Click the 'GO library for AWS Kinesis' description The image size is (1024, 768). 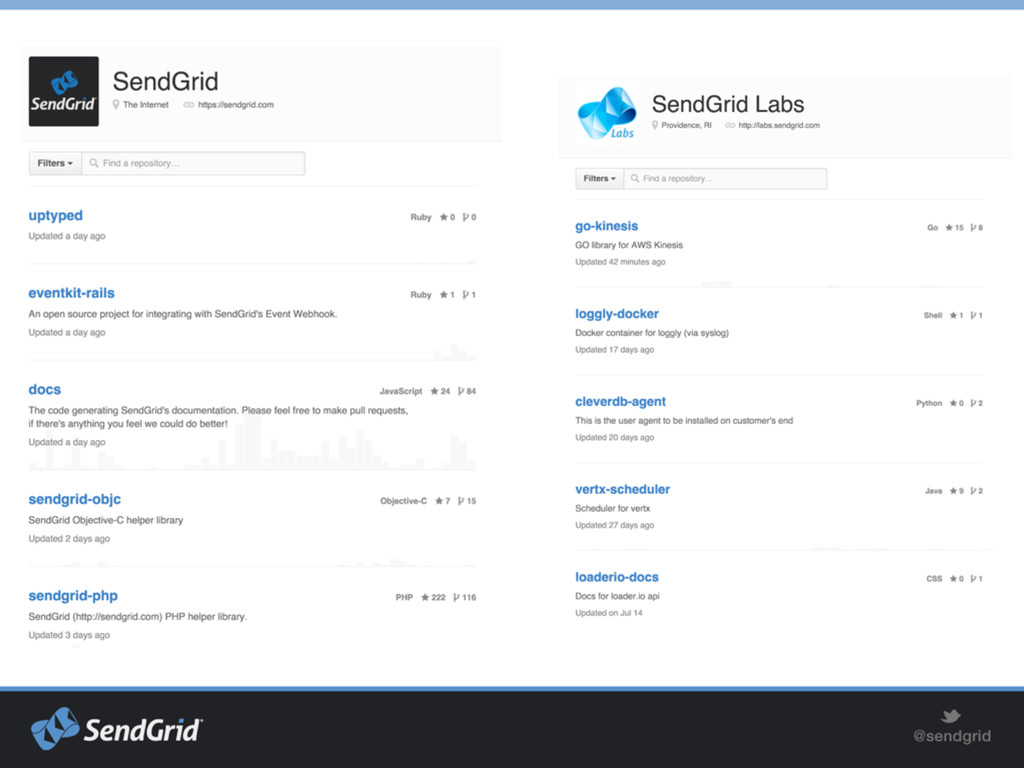coord(629,245)
